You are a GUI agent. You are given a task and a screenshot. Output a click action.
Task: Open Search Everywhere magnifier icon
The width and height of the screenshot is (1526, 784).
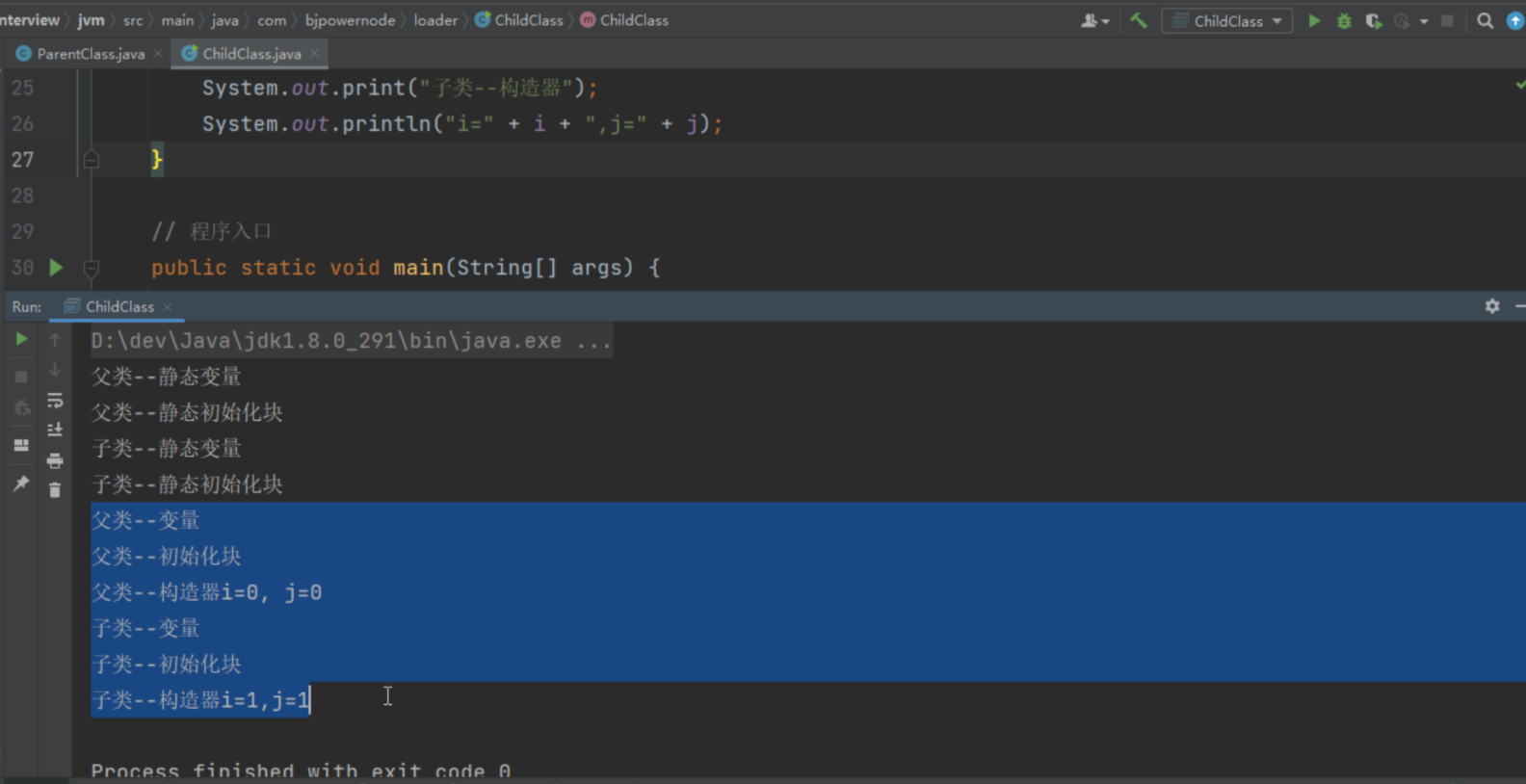(x=1485, y=20)
